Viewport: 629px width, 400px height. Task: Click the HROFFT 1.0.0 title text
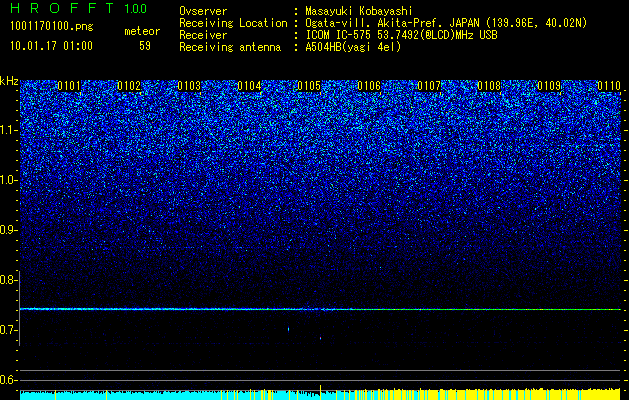(x=79, y=8)
